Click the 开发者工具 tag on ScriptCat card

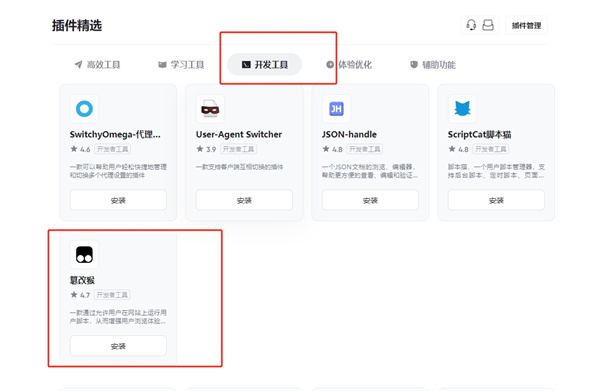490,149
